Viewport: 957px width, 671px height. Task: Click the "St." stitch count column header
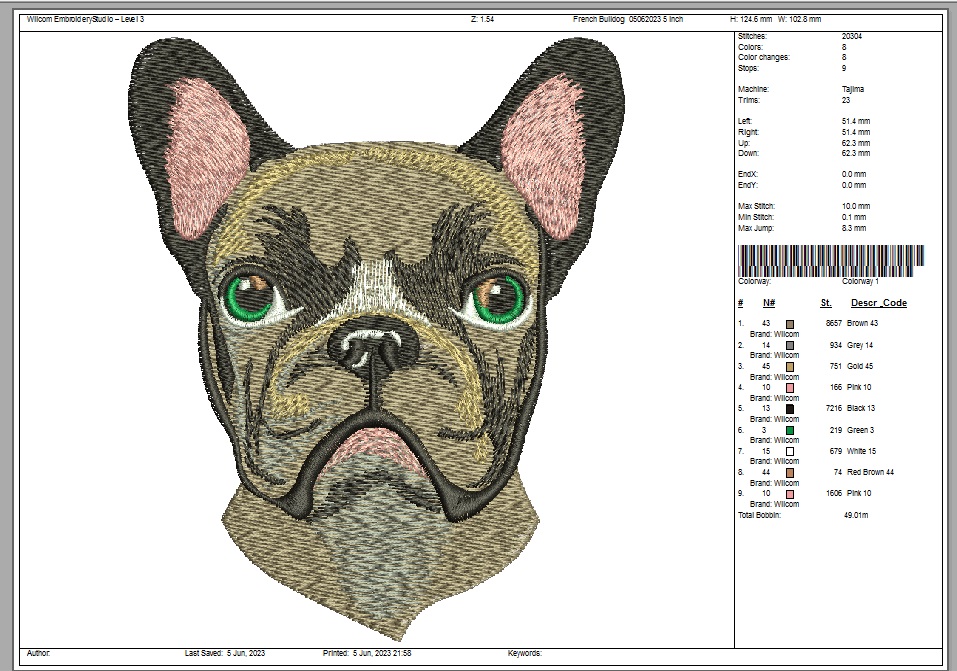pos(826,303)
